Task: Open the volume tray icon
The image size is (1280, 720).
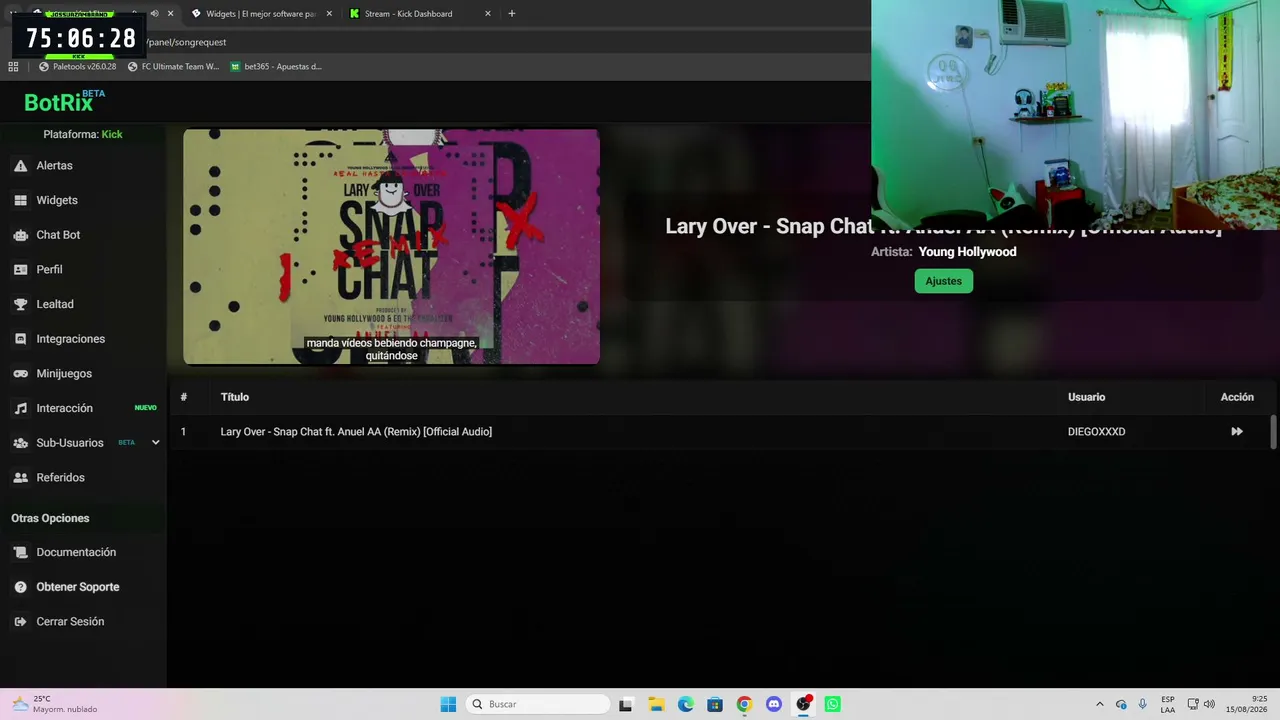Action: coord(1209,704)
